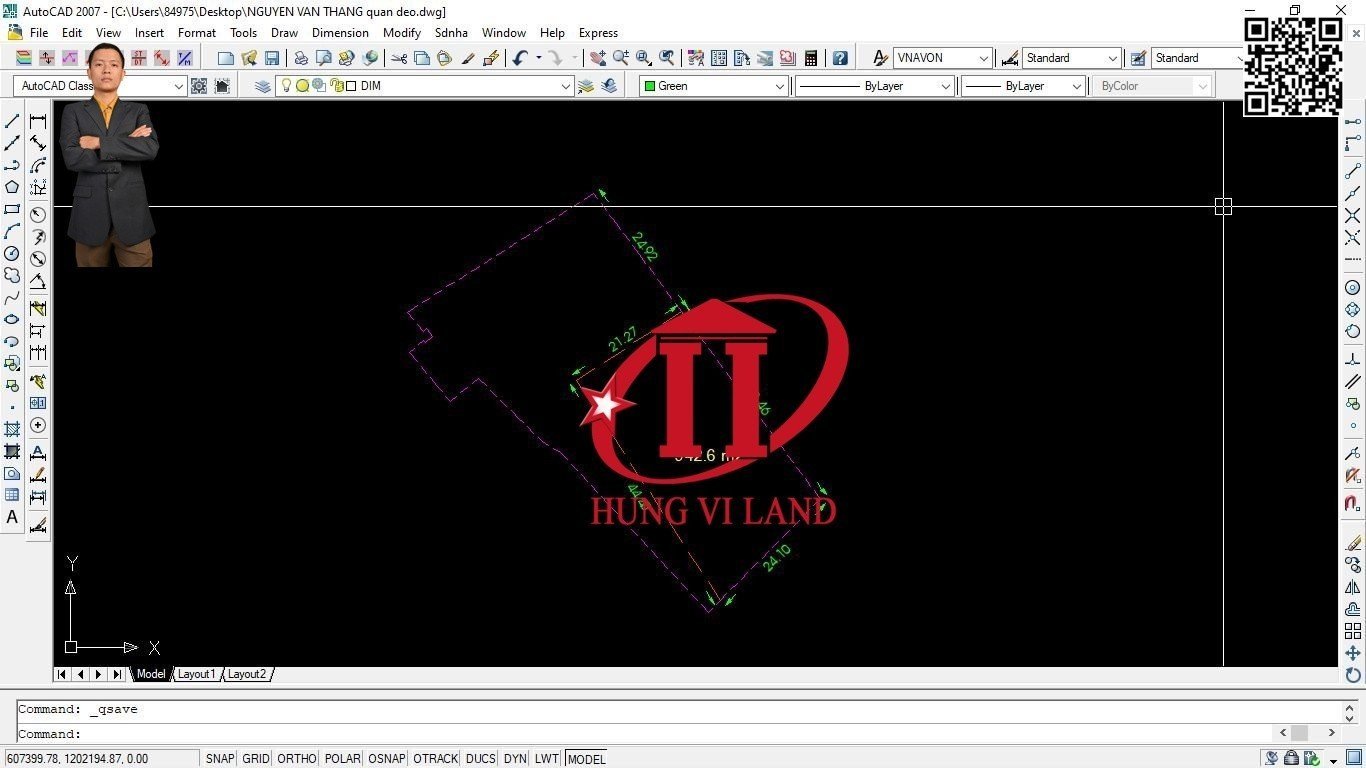Select the Radius dimension tool
This screenshot has width=1366, height=768.
point(38,215)
